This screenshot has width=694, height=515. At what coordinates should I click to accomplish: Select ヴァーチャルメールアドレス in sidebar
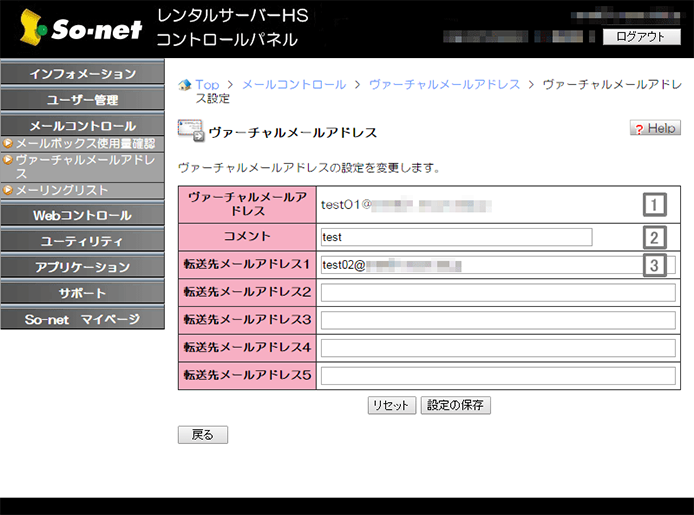[84, 166]
